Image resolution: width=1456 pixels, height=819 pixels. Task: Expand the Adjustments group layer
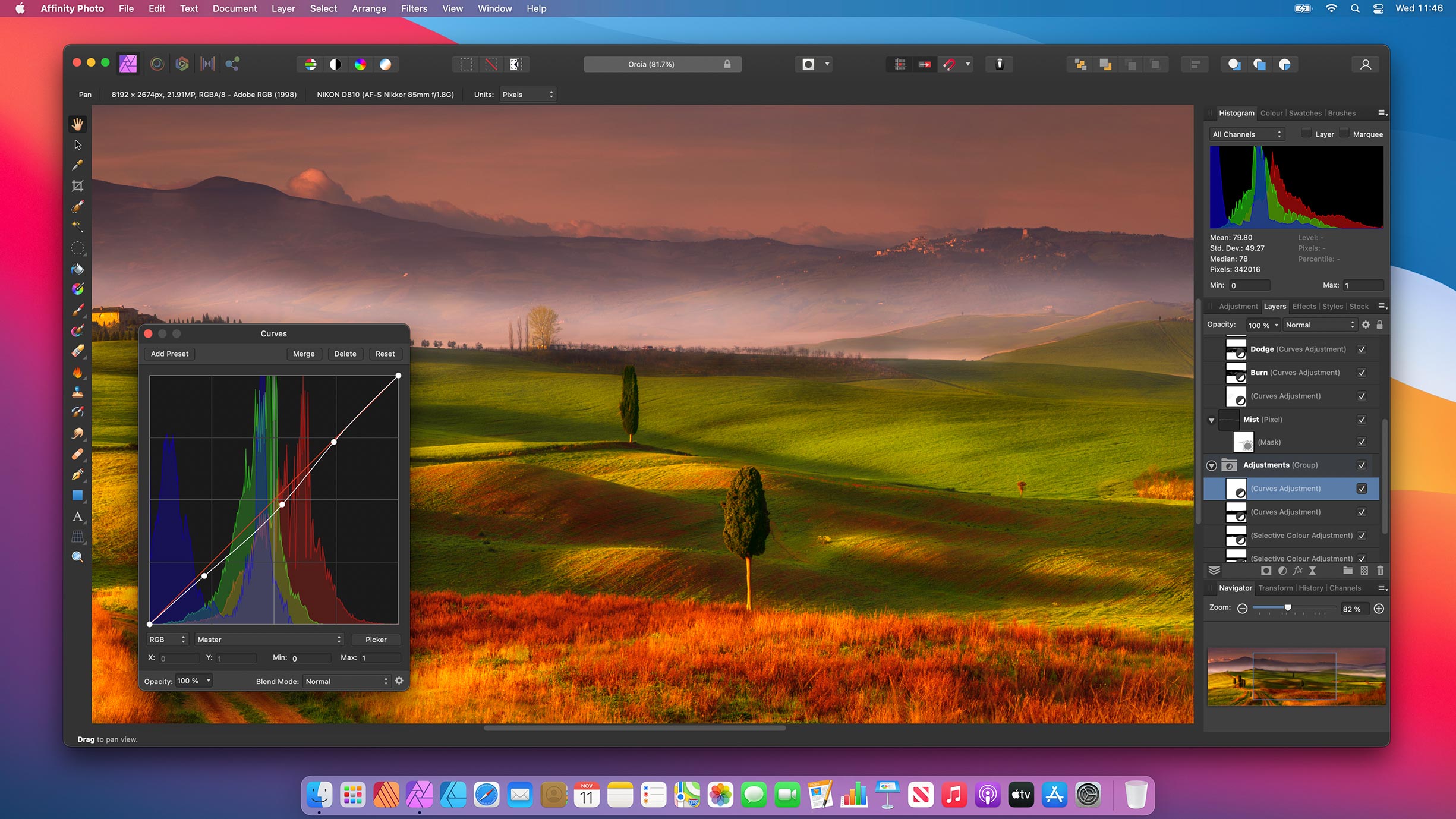tap(1213, 465)
